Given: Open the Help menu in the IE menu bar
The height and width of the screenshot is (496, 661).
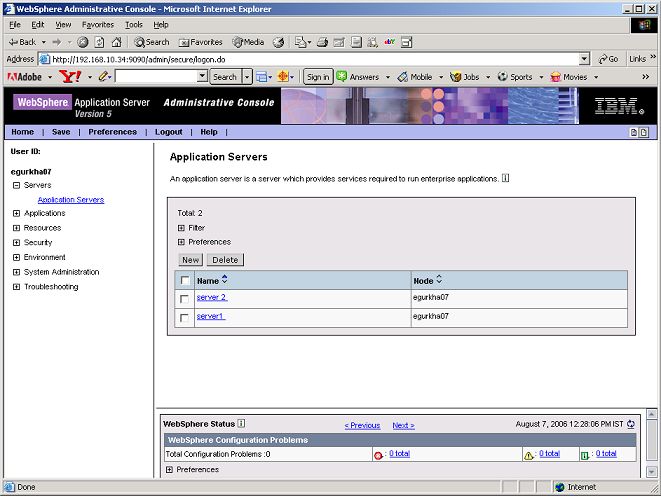Looking at the screenshot, I should [161, 25].
